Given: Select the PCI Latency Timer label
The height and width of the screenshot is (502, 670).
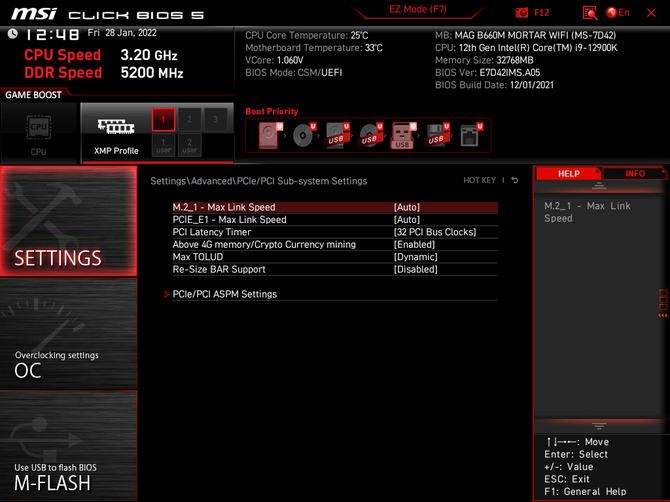Looking at the screenshot, I should pos(212,232).
